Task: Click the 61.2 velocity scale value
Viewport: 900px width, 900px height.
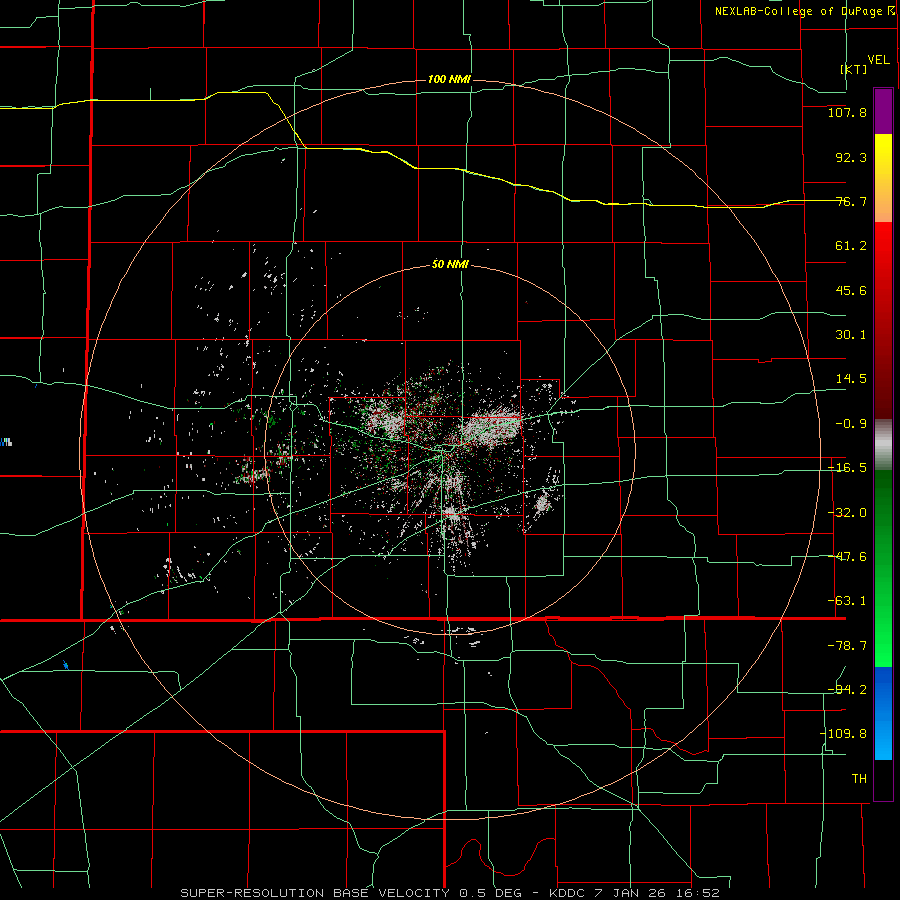Action: (851, 246)
